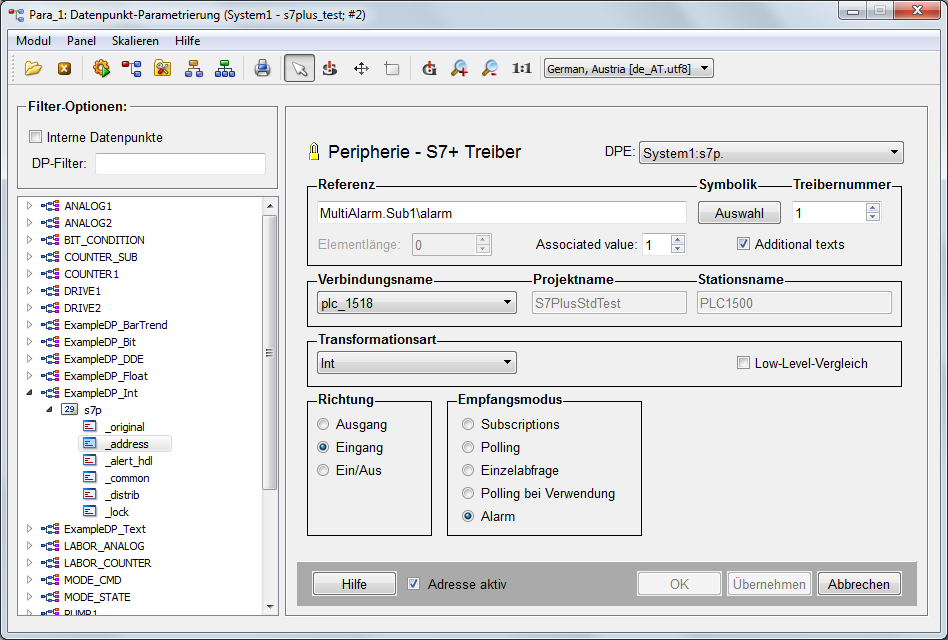Open the Transformationsart Int dropdown
948x640 pixels.
tap(416, 363)
